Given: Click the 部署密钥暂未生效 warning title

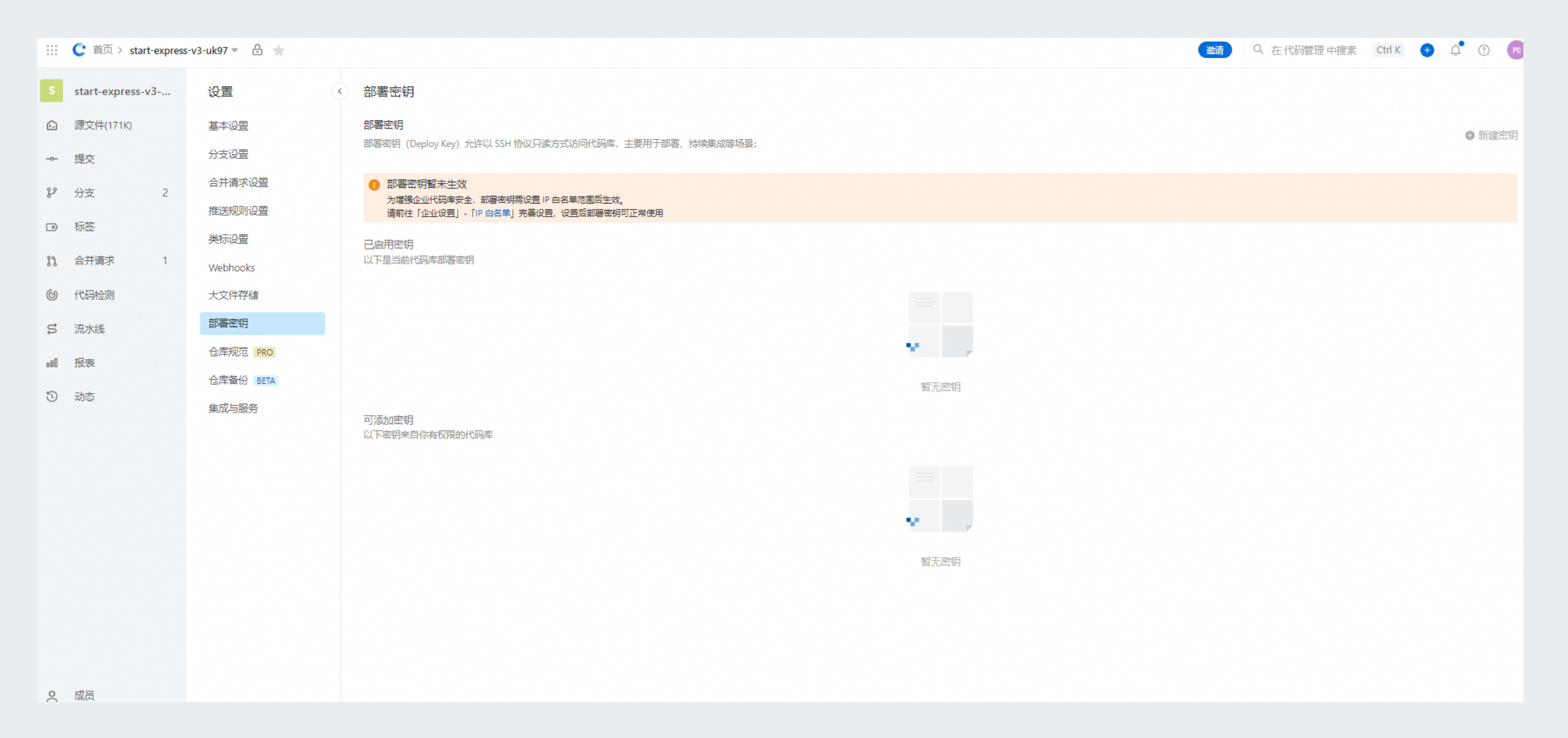Looking at the screenshot, I should pos(426,184).
